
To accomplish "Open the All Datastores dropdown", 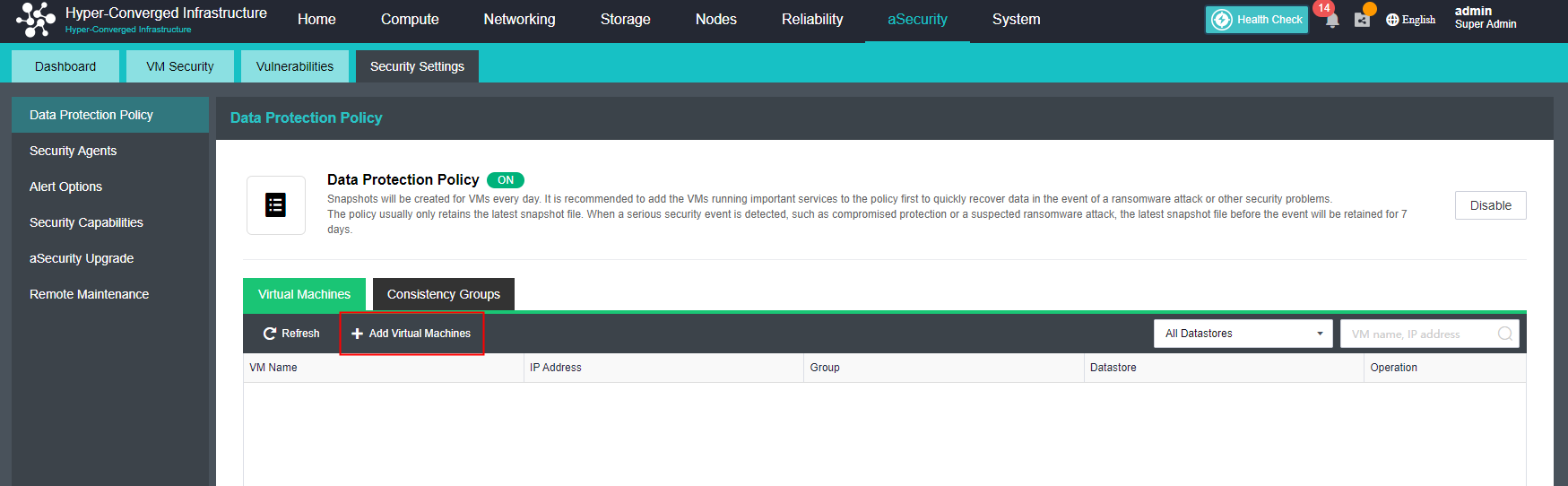I will pos(1243,334).
